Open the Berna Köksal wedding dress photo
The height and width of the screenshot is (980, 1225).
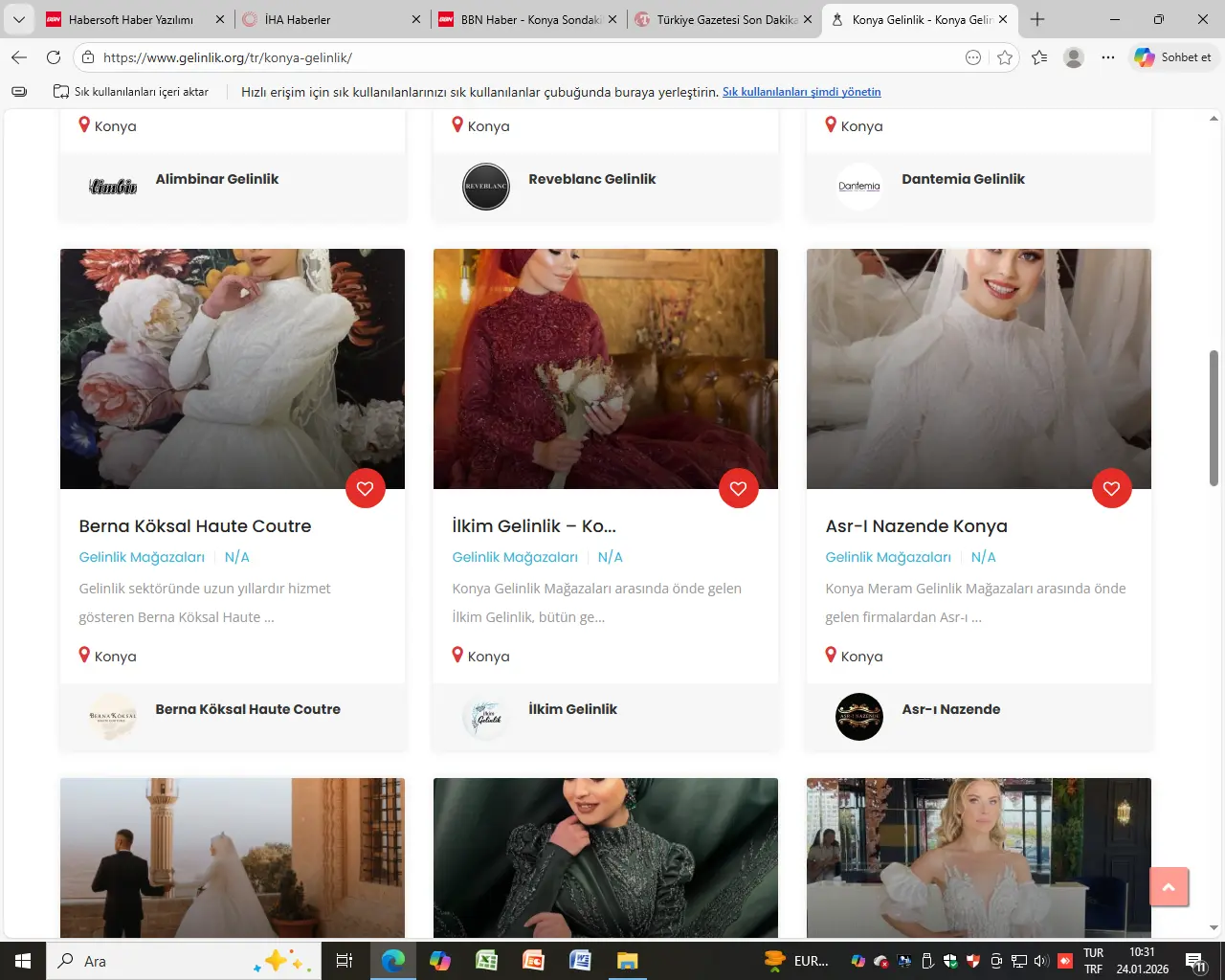pos(233,368)
